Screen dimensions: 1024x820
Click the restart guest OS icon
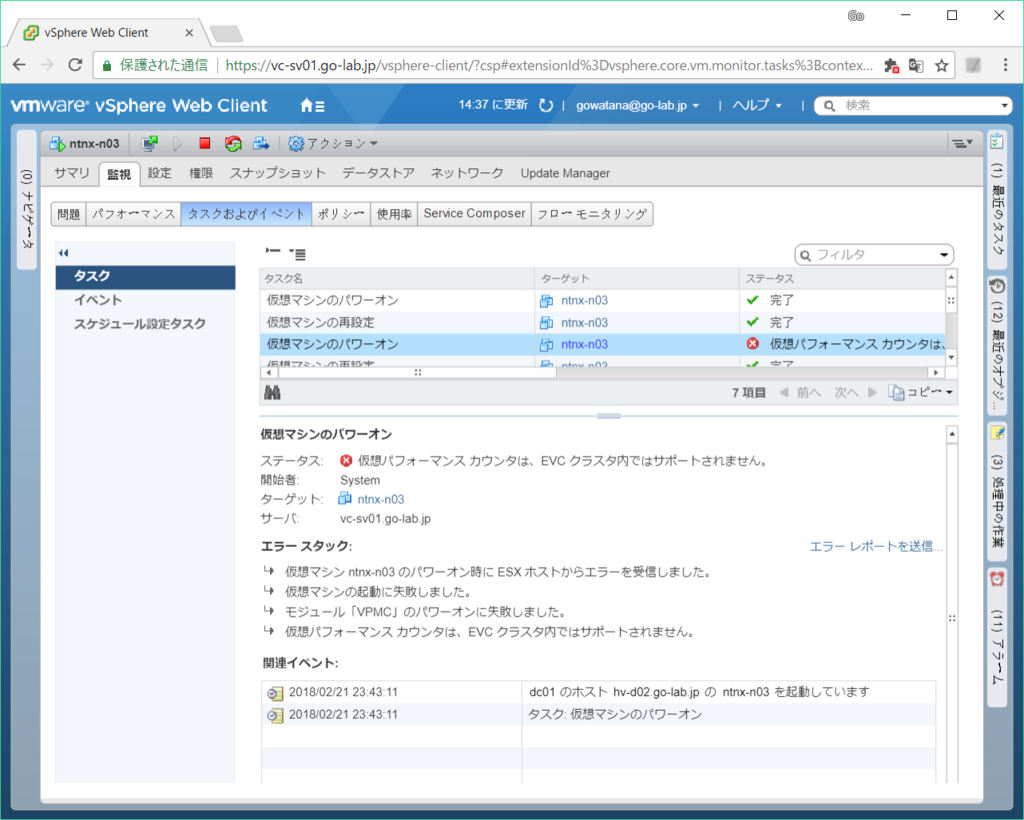tap(232, 143)
